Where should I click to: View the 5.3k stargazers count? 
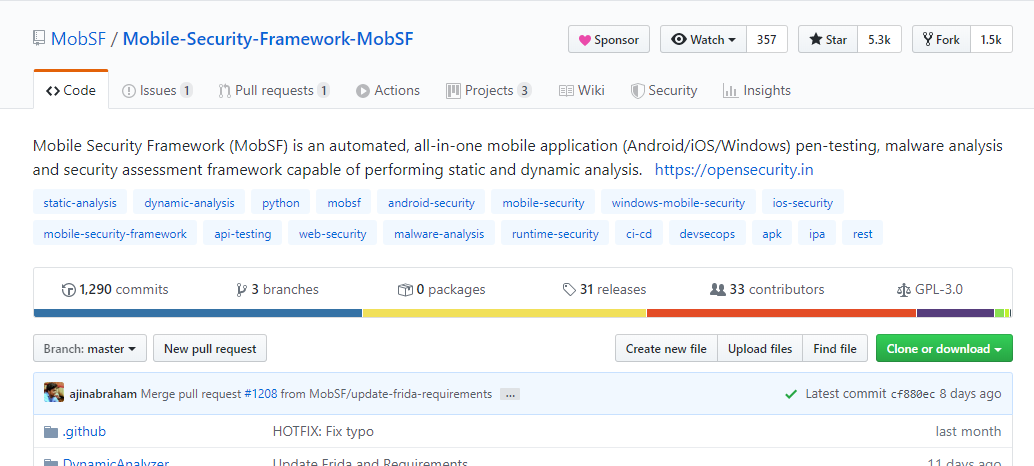click(x=879, y=40)
